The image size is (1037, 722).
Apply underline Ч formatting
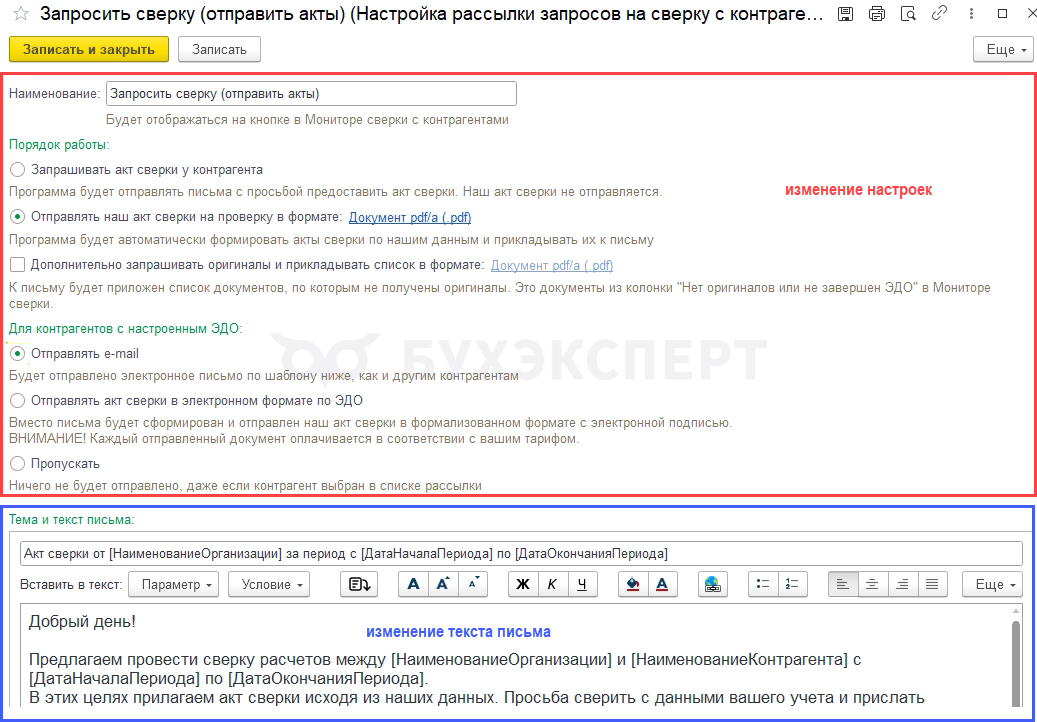(x=582, y=584)
